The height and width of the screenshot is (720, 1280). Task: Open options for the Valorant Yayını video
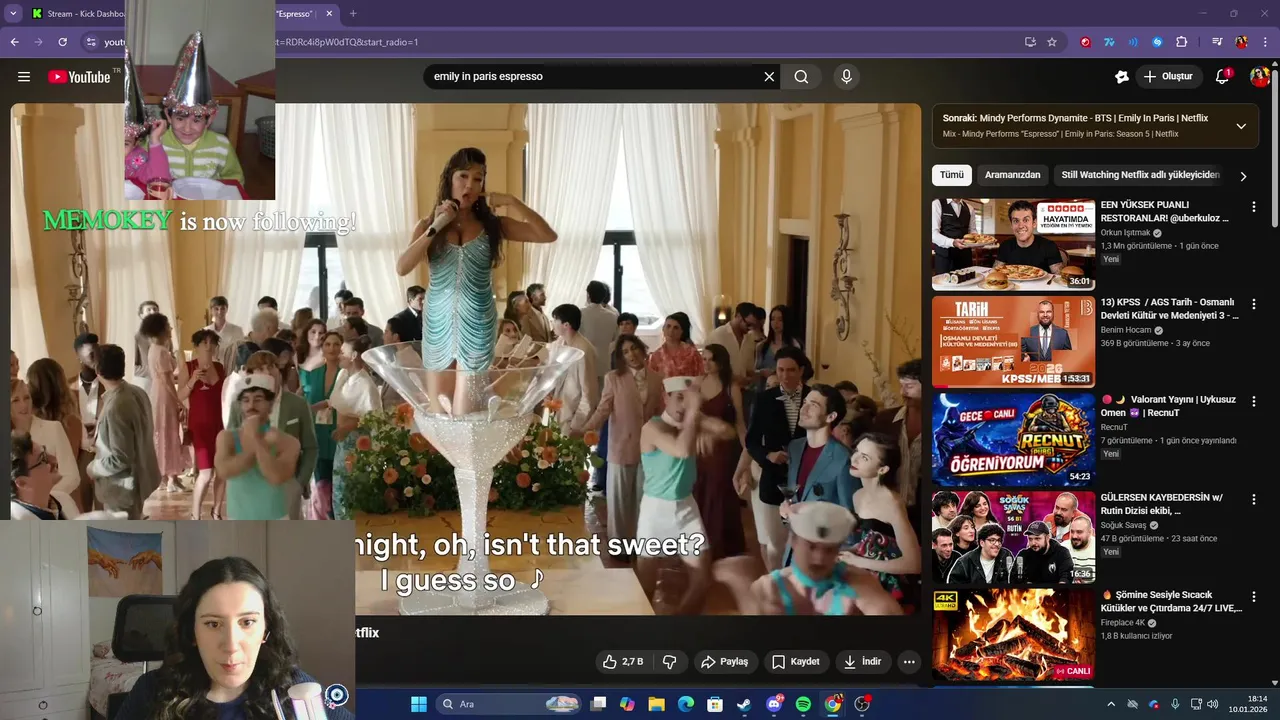[1253, 402]
